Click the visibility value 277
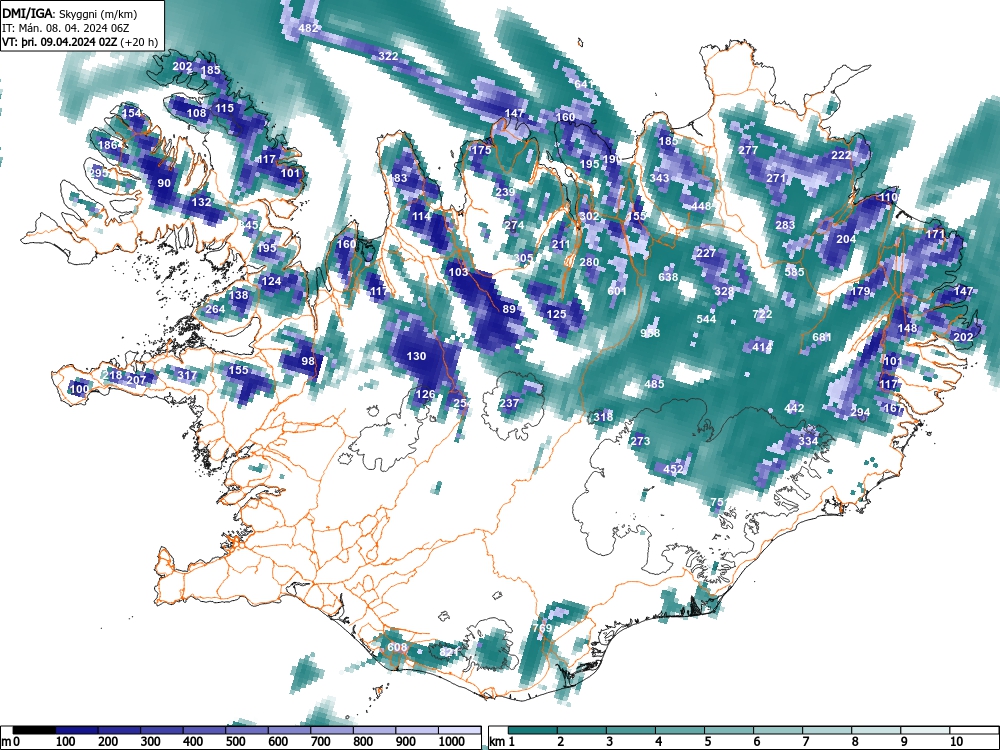Screen dimensions: 1000x750 (748, 151)
